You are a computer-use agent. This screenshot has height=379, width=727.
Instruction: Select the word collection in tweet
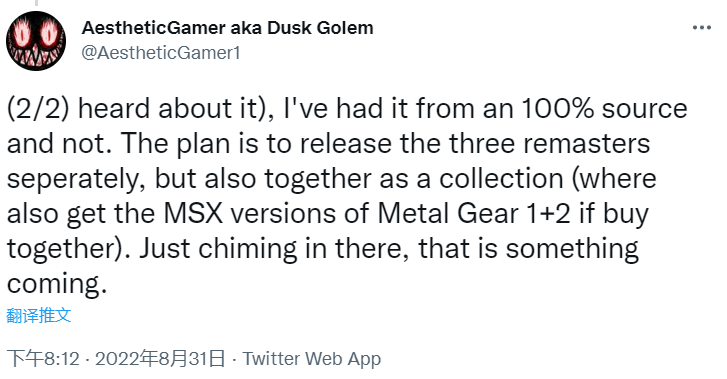tap(501, 179)
